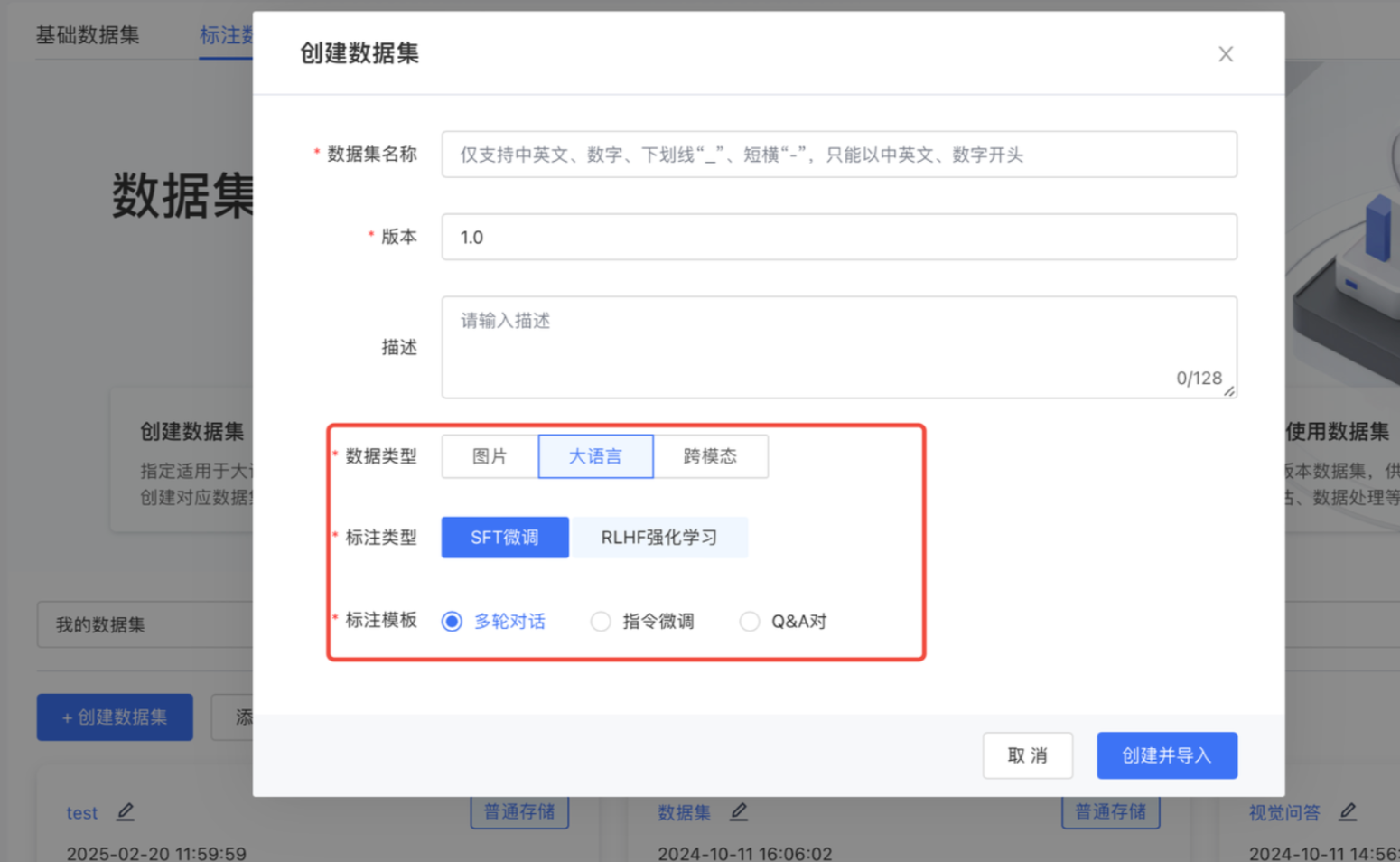Click the 版本 field showing 1.0
This screenshot has height=862, width=1400.
pyautogui.click(x=838, y=237)
